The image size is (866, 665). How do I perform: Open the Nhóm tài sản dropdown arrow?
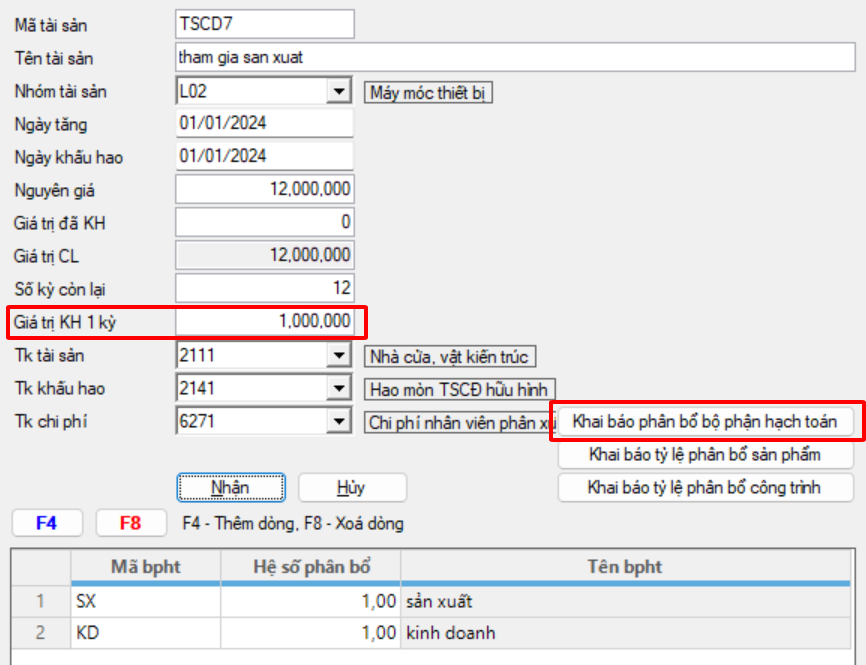pyautogui.click(x=339, y=92)
